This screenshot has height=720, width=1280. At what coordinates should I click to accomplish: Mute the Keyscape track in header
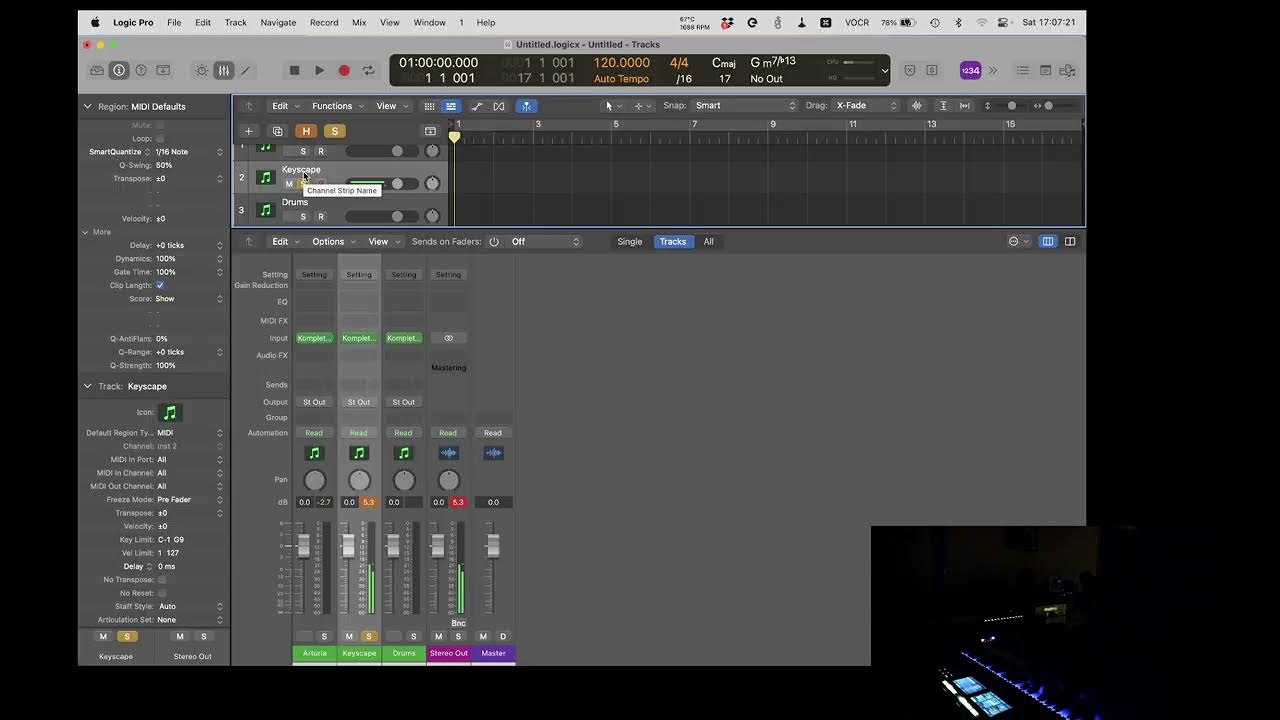[x=289, y=184]
